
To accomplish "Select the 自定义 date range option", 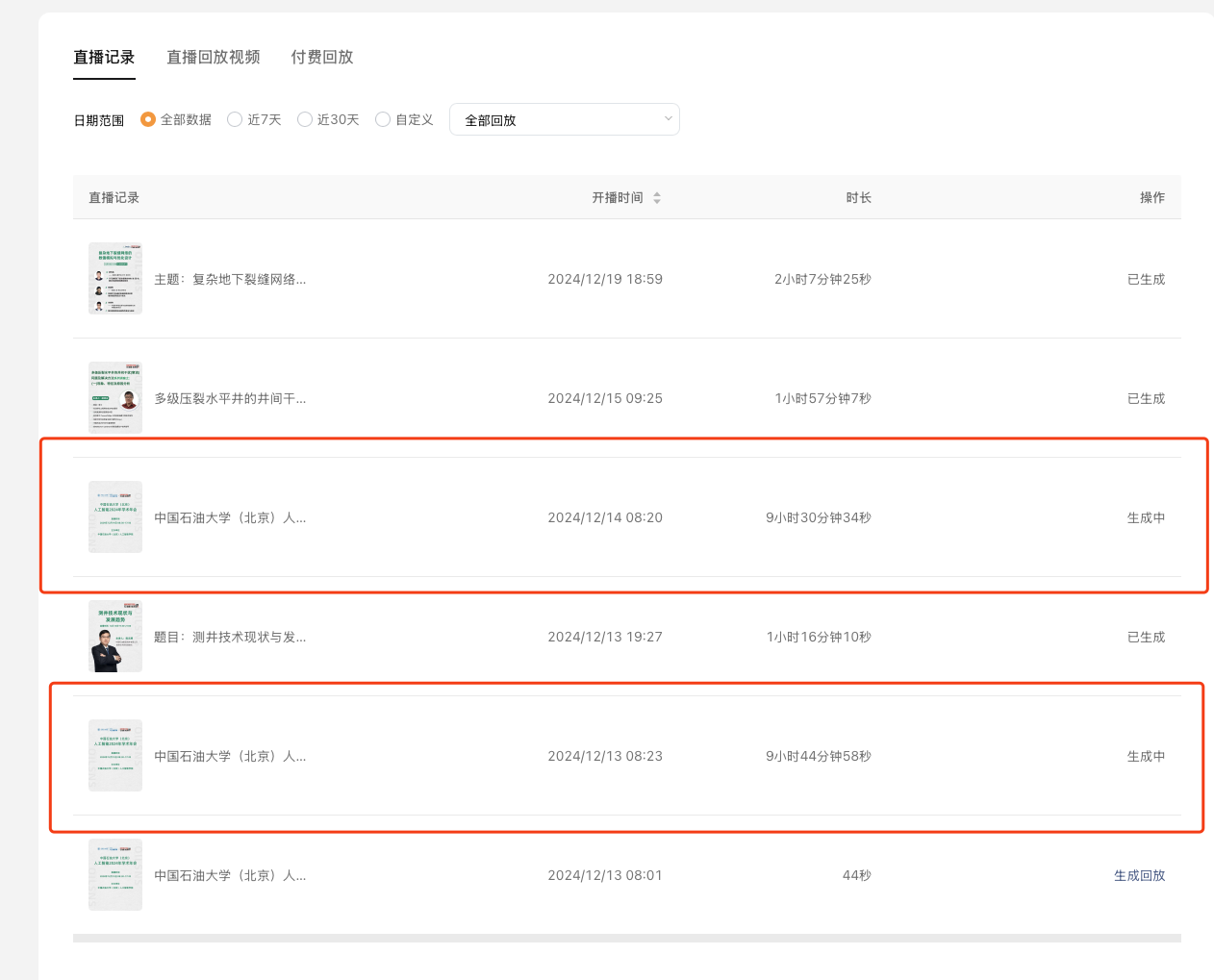I will point(383,118).
